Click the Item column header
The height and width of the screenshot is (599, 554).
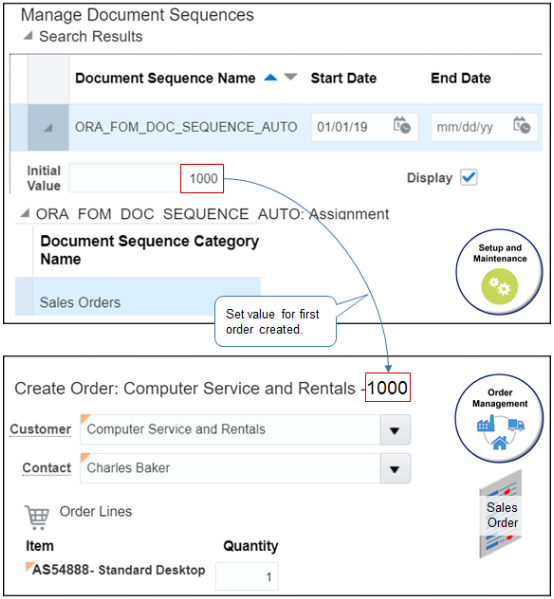pyautogui.click(x=39, y=546)
